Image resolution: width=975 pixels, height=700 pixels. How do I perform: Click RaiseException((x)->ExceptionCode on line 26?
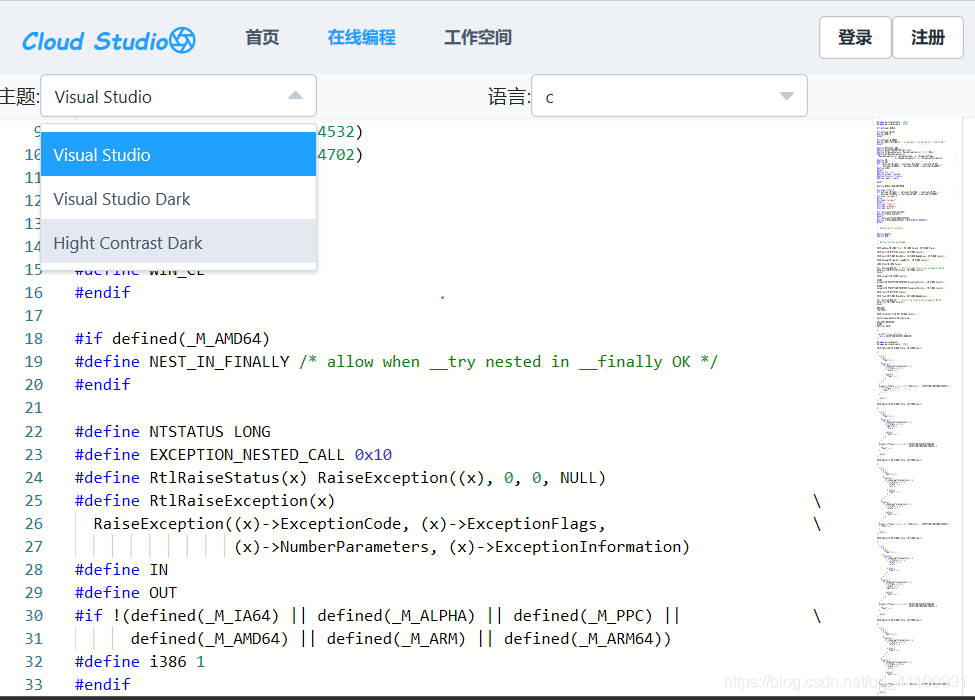coord(247,523)
